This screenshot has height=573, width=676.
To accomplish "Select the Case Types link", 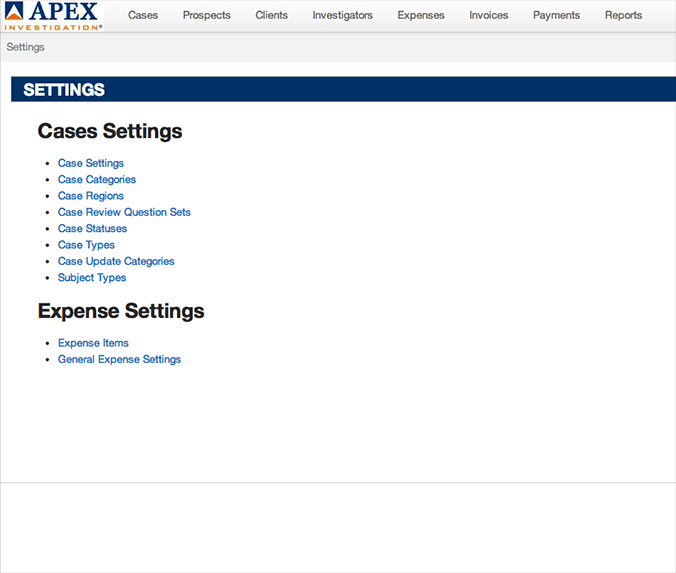I will coord(86,245).
